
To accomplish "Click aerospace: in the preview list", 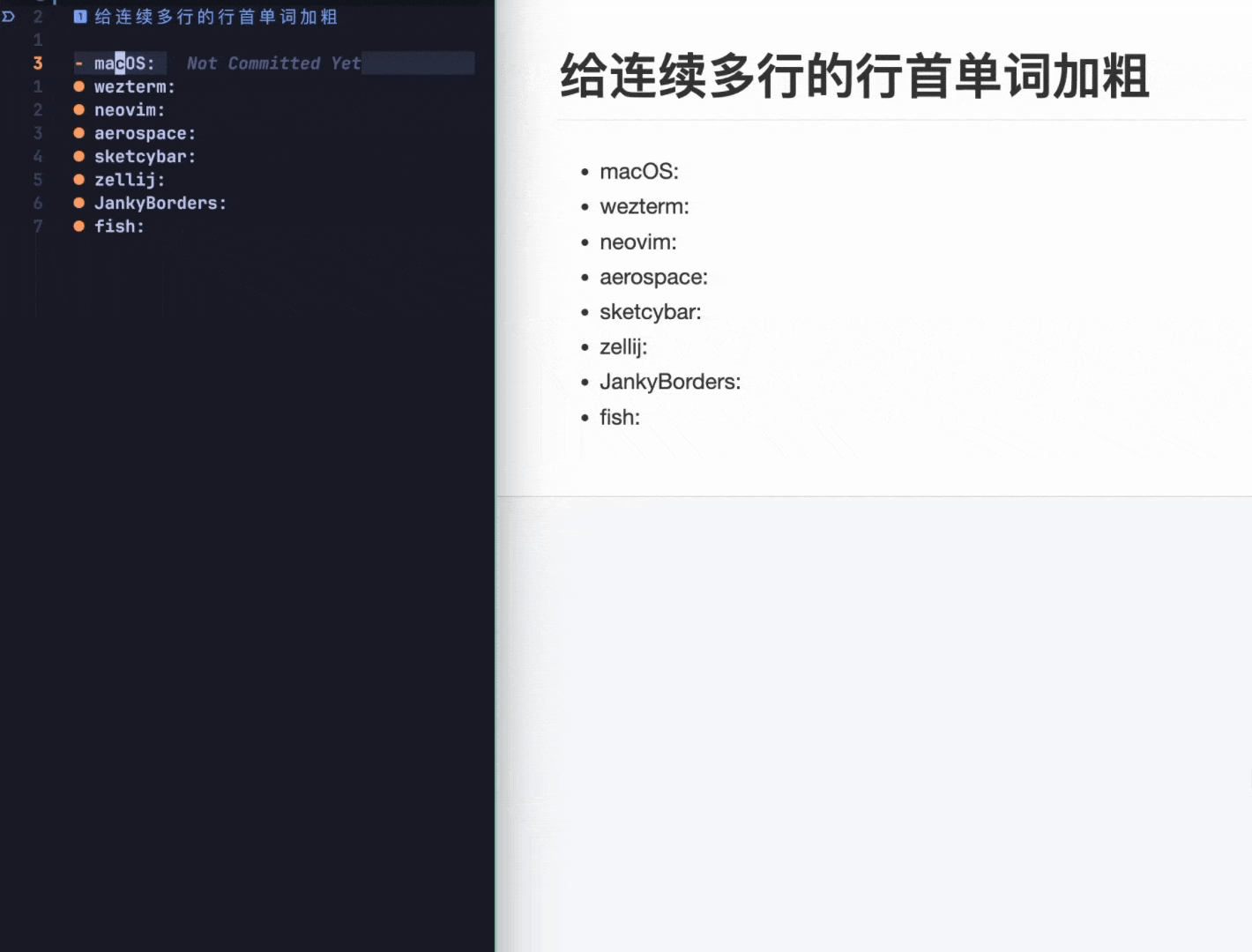I will click(653, 277).
